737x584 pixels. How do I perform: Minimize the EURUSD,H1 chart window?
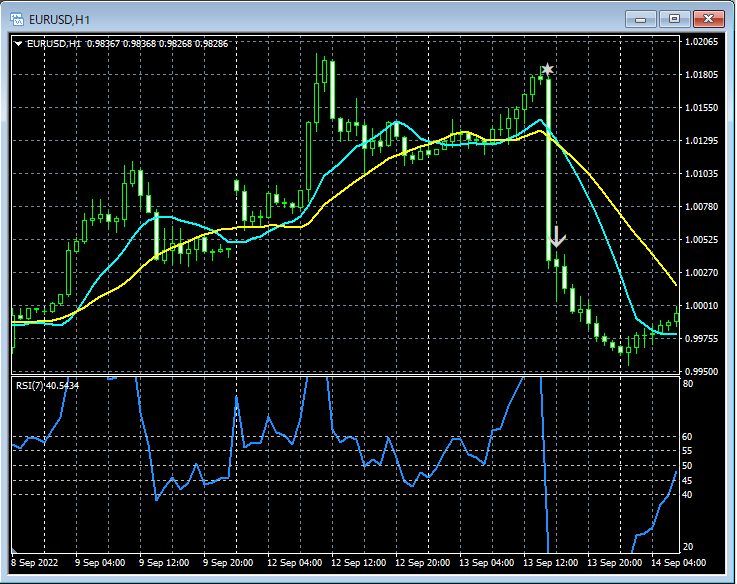[640, 19]
